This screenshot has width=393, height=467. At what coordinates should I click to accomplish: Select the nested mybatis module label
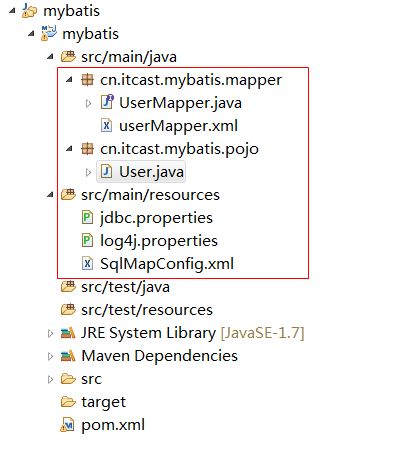(90, 34)
